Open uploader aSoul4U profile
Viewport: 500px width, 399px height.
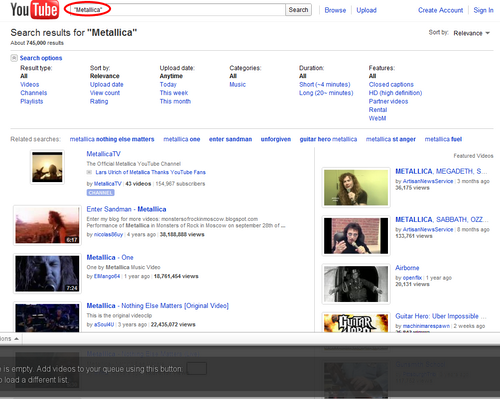[104, 325]
